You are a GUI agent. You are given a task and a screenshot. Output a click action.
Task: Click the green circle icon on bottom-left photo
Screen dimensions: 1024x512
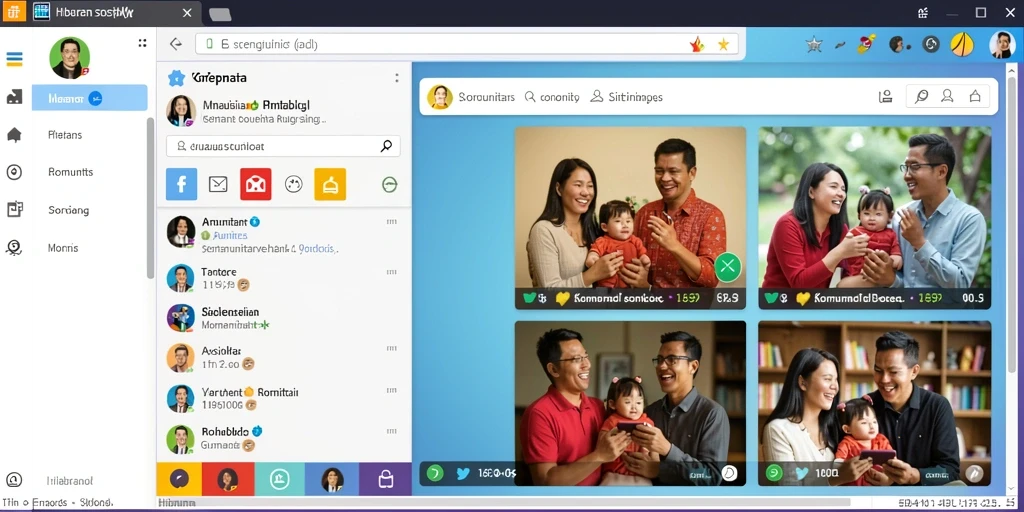[x=435, y=473]
